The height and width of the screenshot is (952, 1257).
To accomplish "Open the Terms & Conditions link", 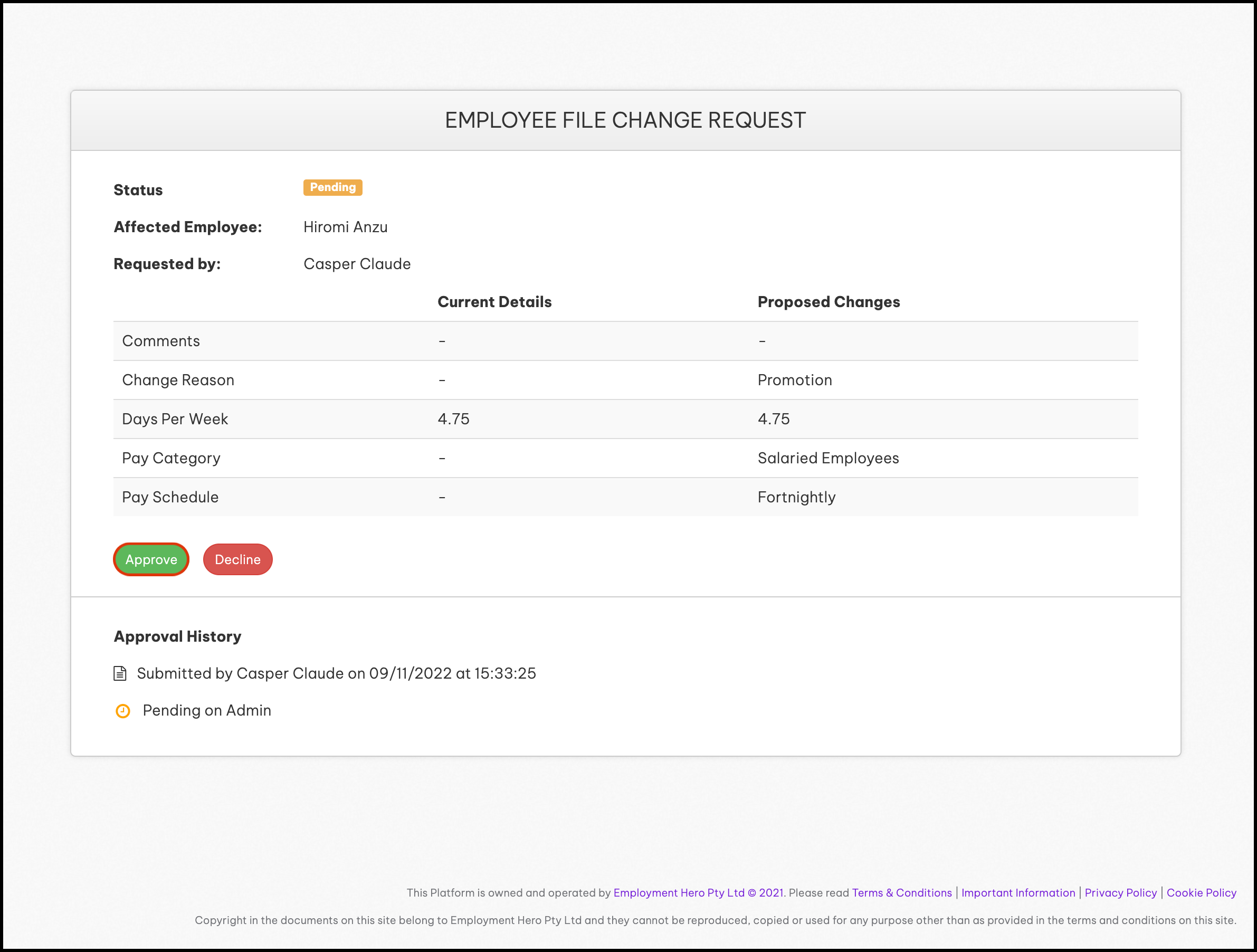I will (x=901, y=892).
